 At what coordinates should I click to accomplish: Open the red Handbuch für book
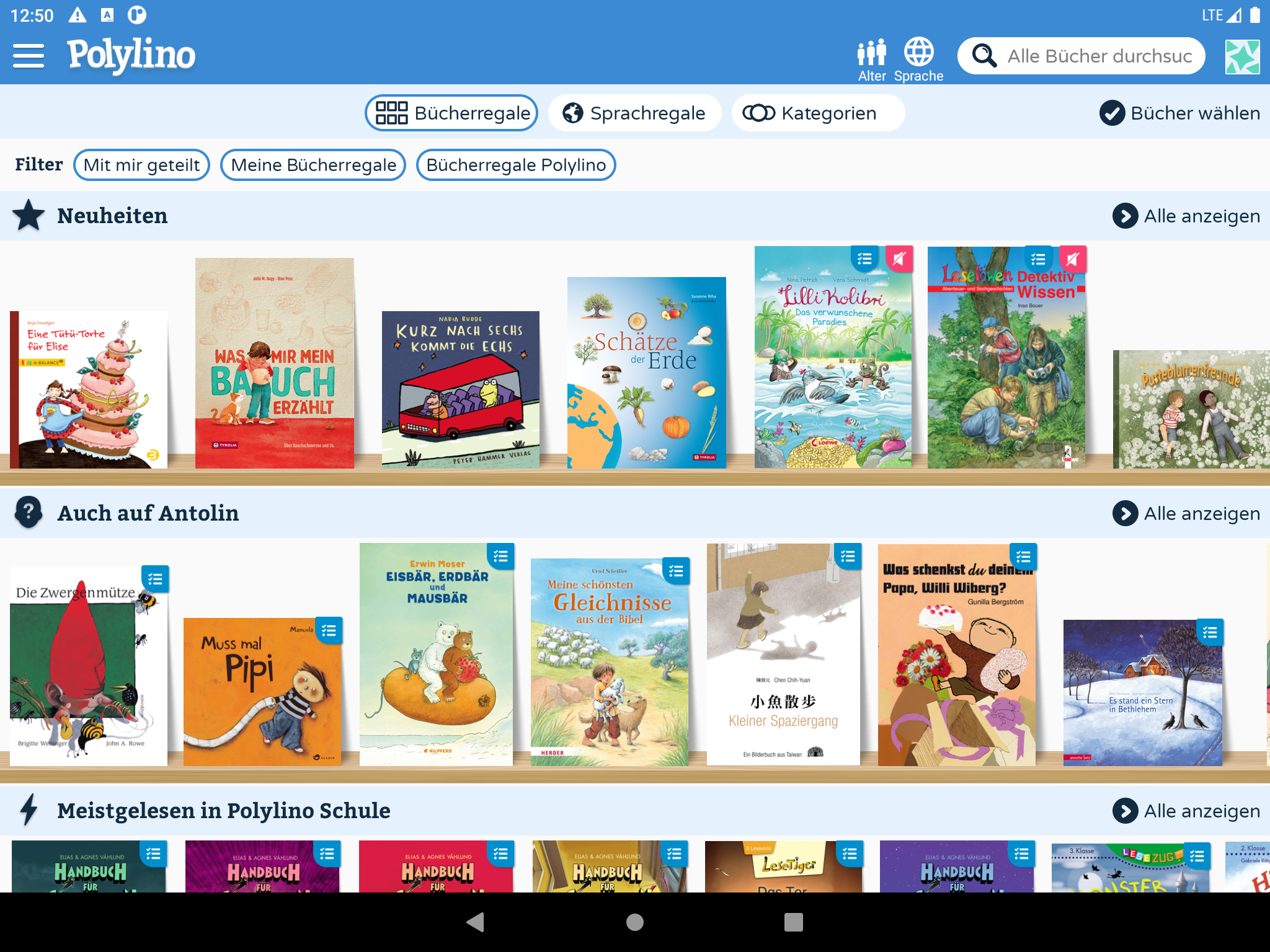(436, 866)
